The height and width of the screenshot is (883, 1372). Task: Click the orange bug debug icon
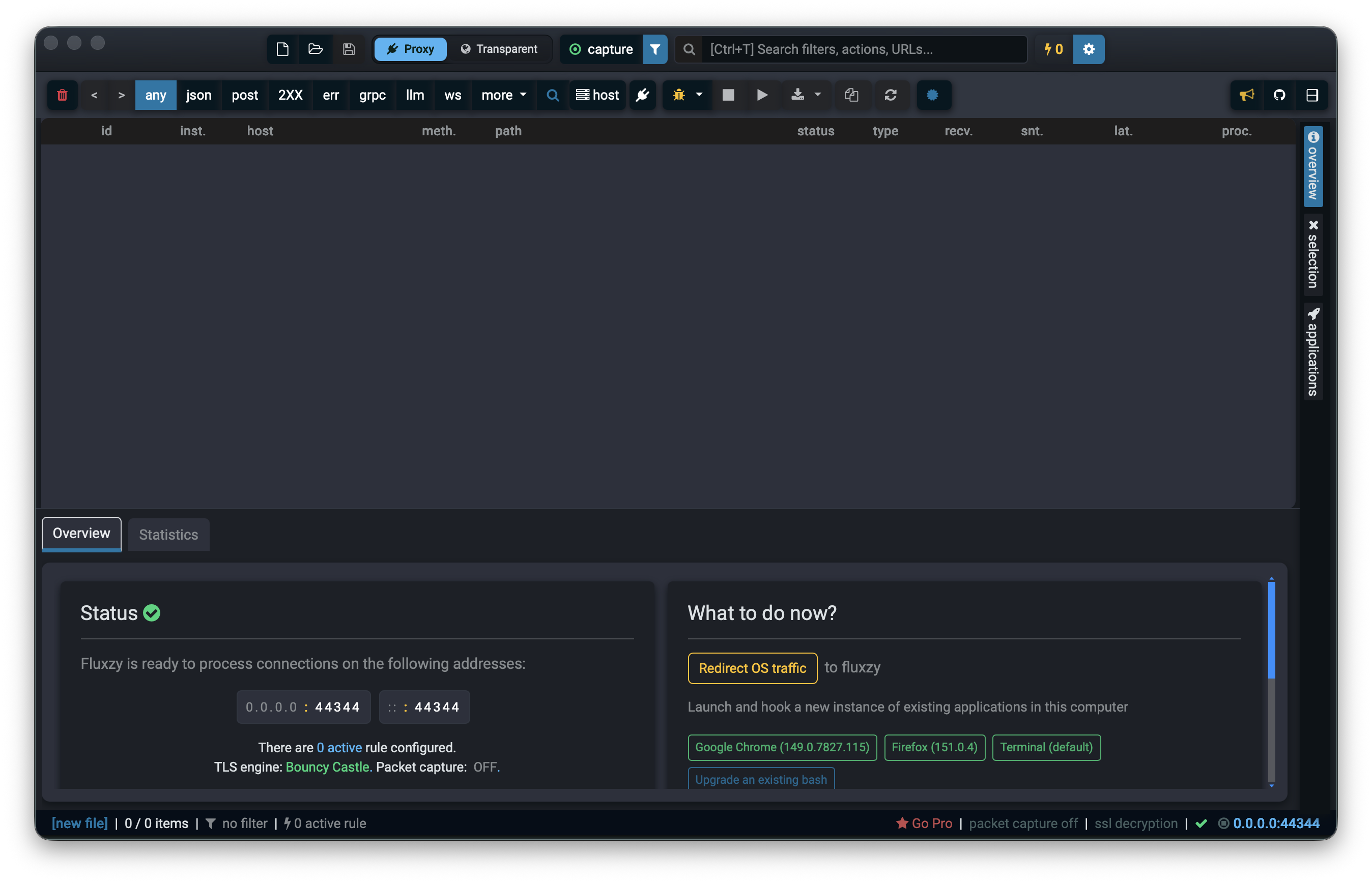679,95
